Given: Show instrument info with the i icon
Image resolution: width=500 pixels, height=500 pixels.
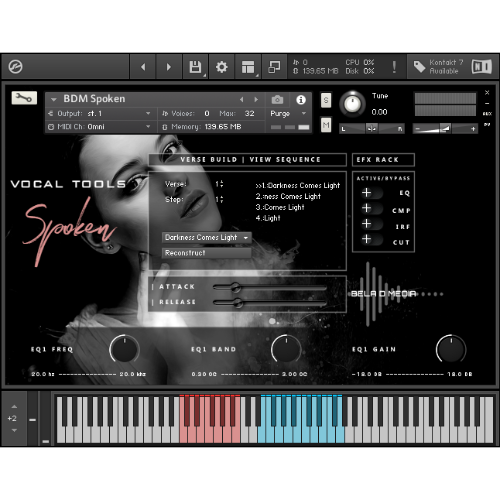Looking at the screenshot, I should tap(301, 100).
